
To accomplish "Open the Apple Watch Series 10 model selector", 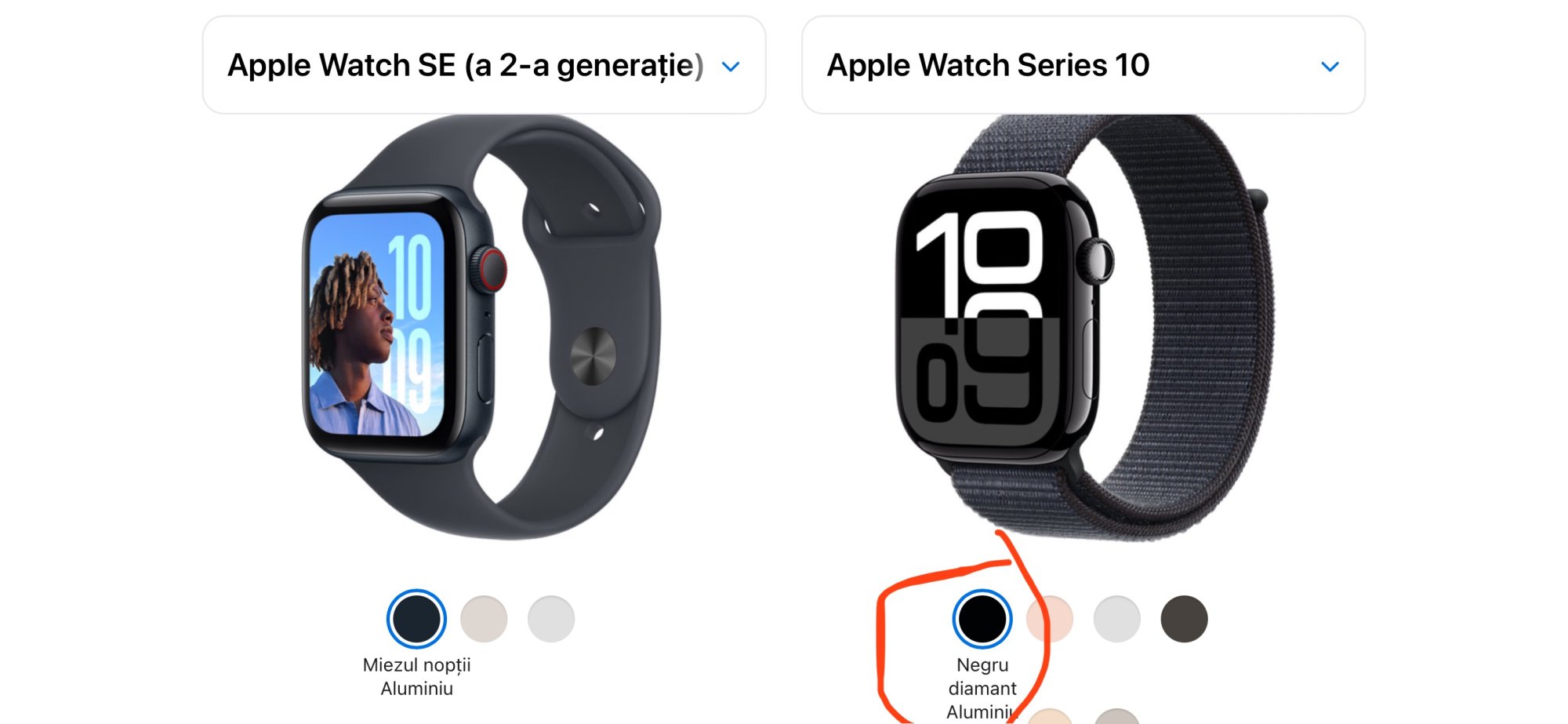I will pos(1083,65).
